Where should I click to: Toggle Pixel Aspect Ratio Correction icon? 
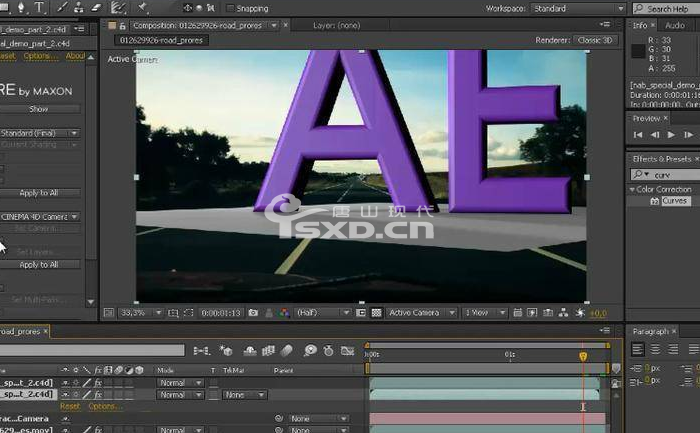[517, 313]
